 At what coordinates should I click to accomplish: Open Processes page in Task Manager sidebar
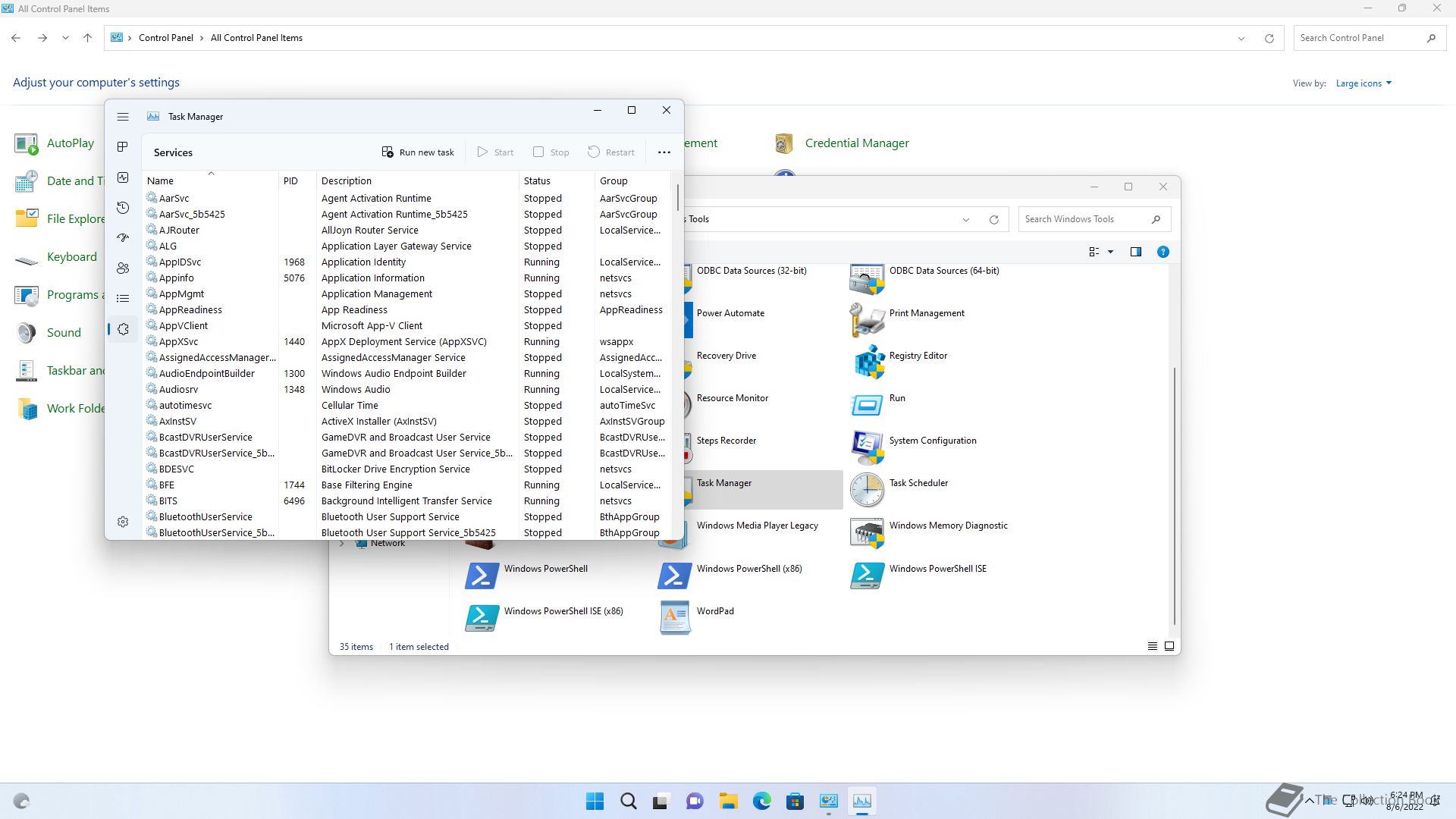123,146
